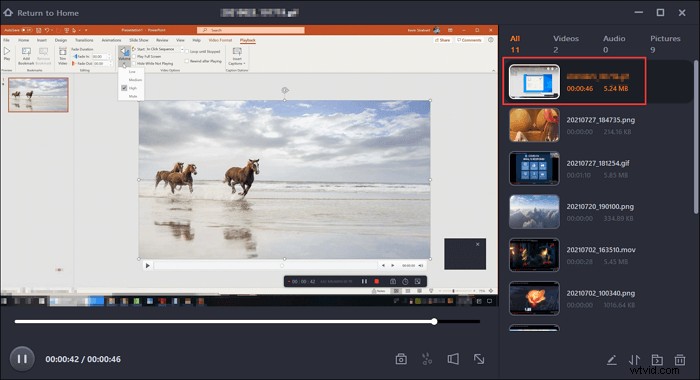Collapse the PowerPoint ribbon with the chevron

point(493,71)
